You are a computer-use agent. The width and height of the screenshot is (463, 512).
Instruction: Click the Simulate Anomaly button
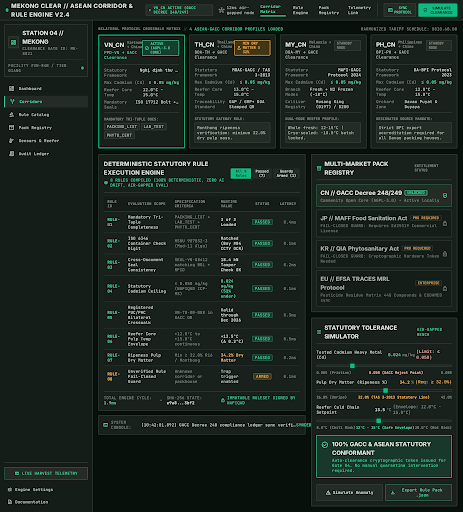click(349, 492)
